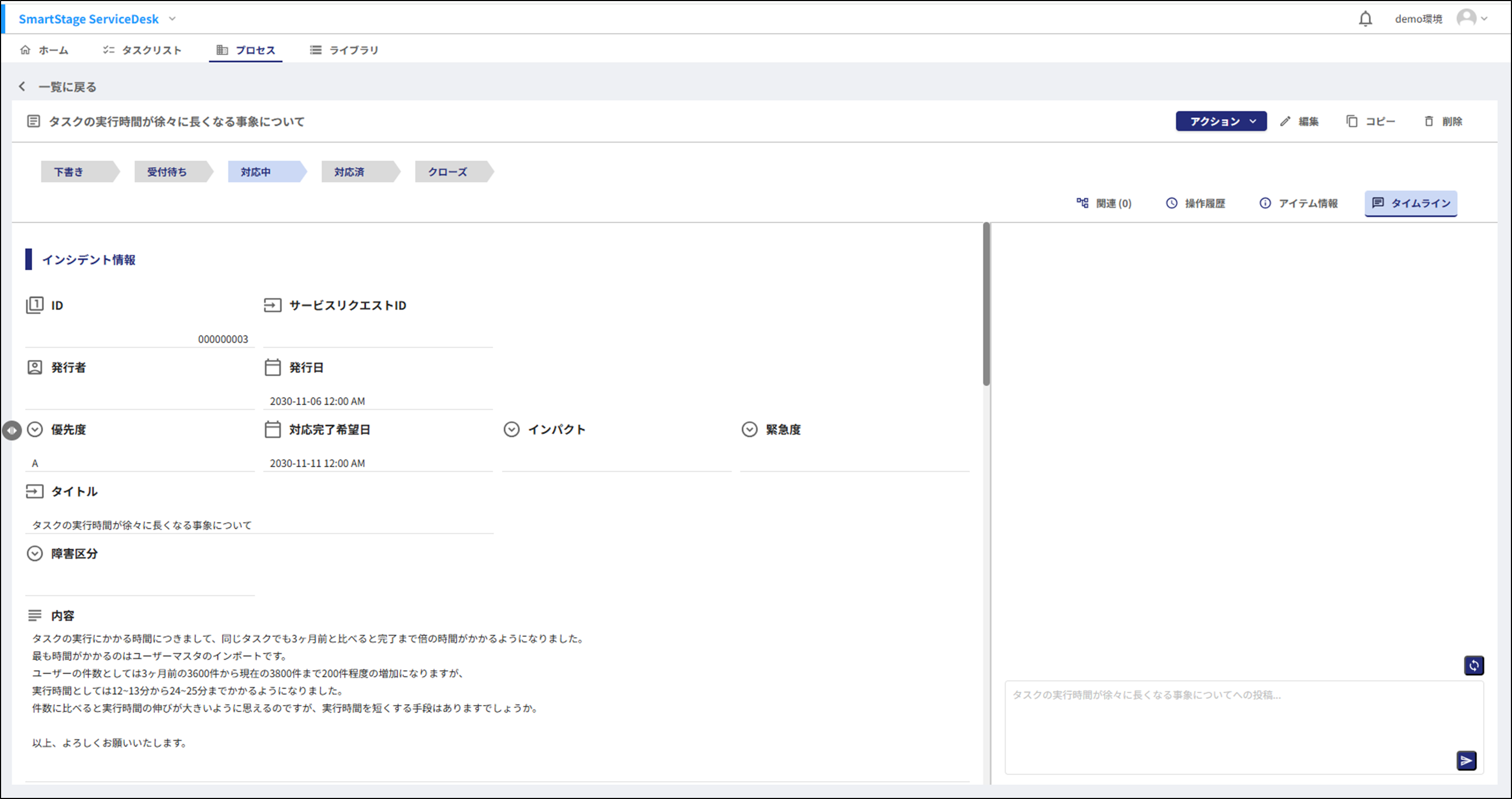
Task: Click the 削除 button
Action: click(x=1443, y=121)
